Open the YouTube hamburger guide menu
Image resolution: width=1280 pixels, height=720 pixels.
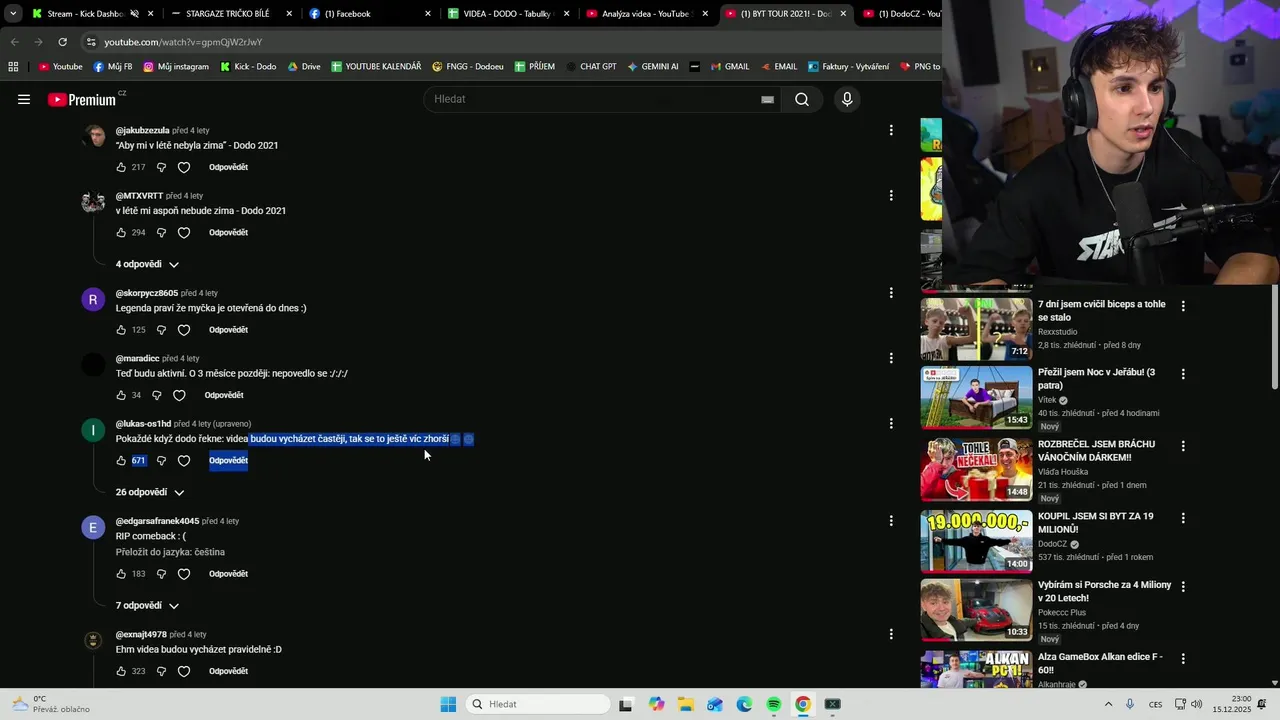tap(24, 99)
